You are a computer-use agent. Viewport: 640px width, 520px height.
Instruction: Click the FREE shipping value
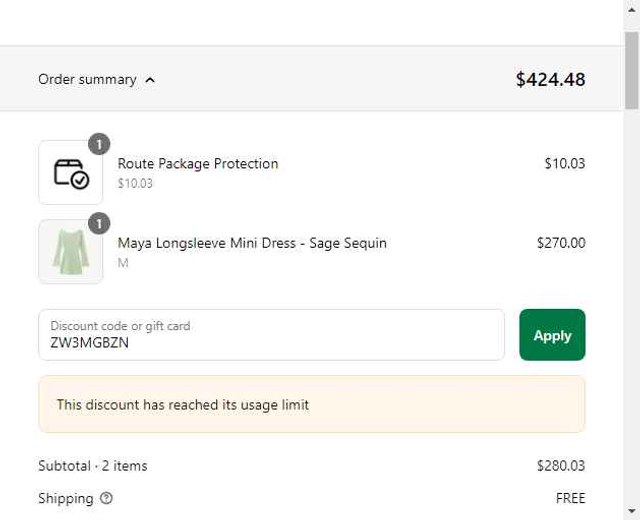571,498
